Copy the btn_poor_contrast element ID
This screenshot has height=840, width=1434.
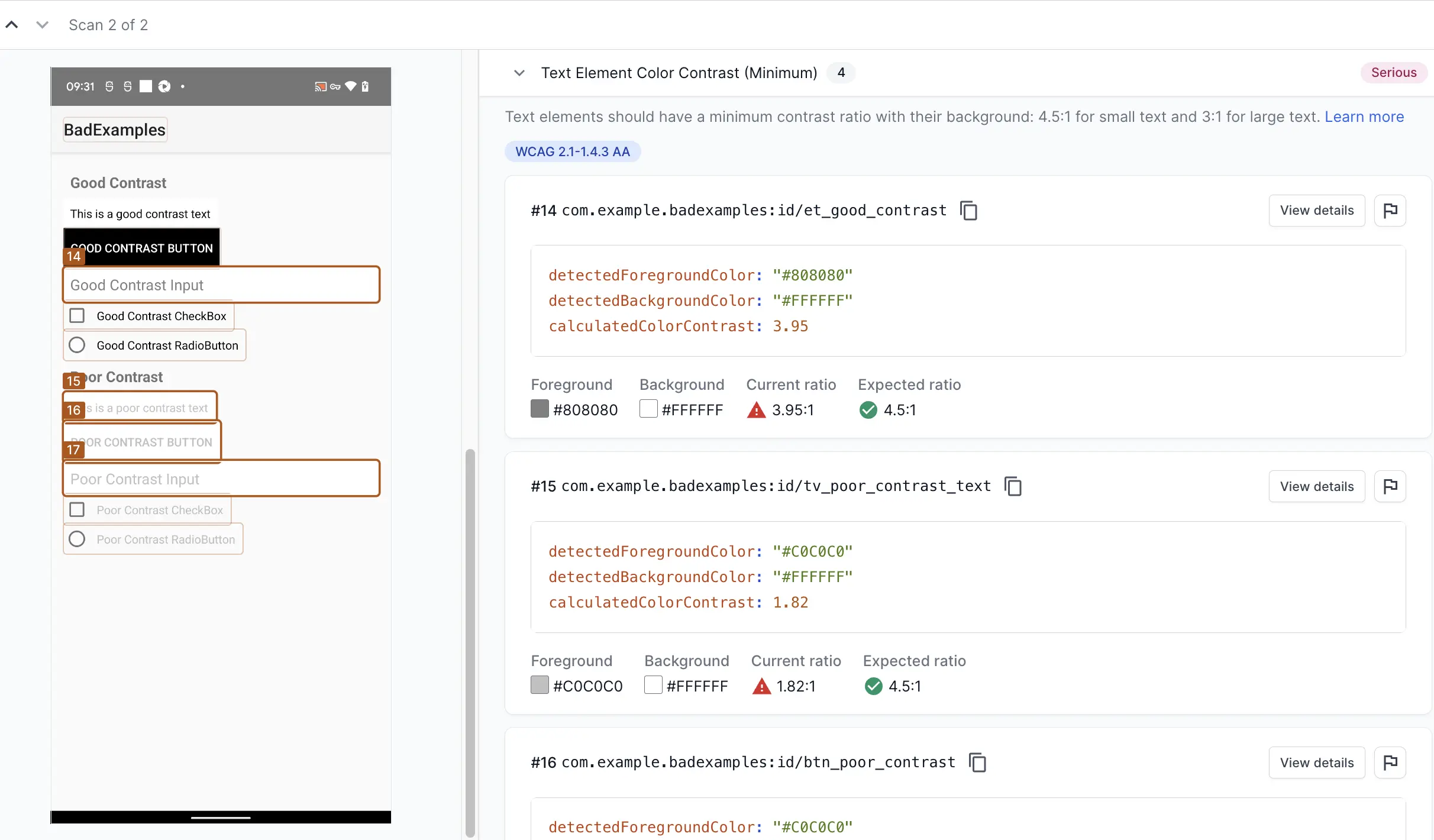coord(978,763)
